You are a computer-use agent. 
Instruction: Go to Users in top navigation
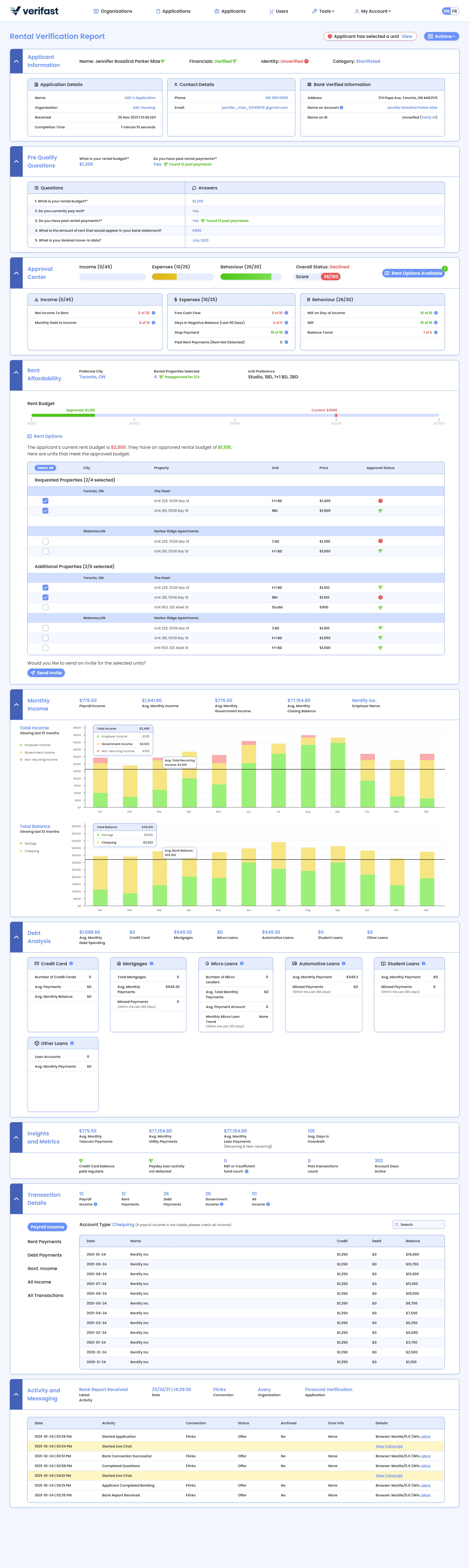279,11
